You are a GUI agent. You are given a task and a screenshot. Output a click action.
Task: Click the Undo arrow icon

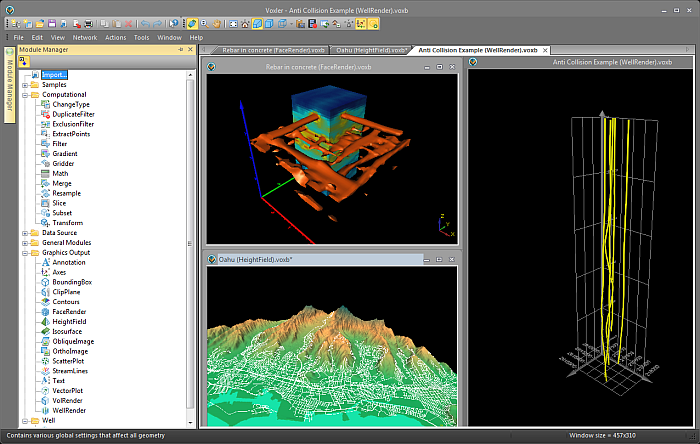tap(145, 24)
